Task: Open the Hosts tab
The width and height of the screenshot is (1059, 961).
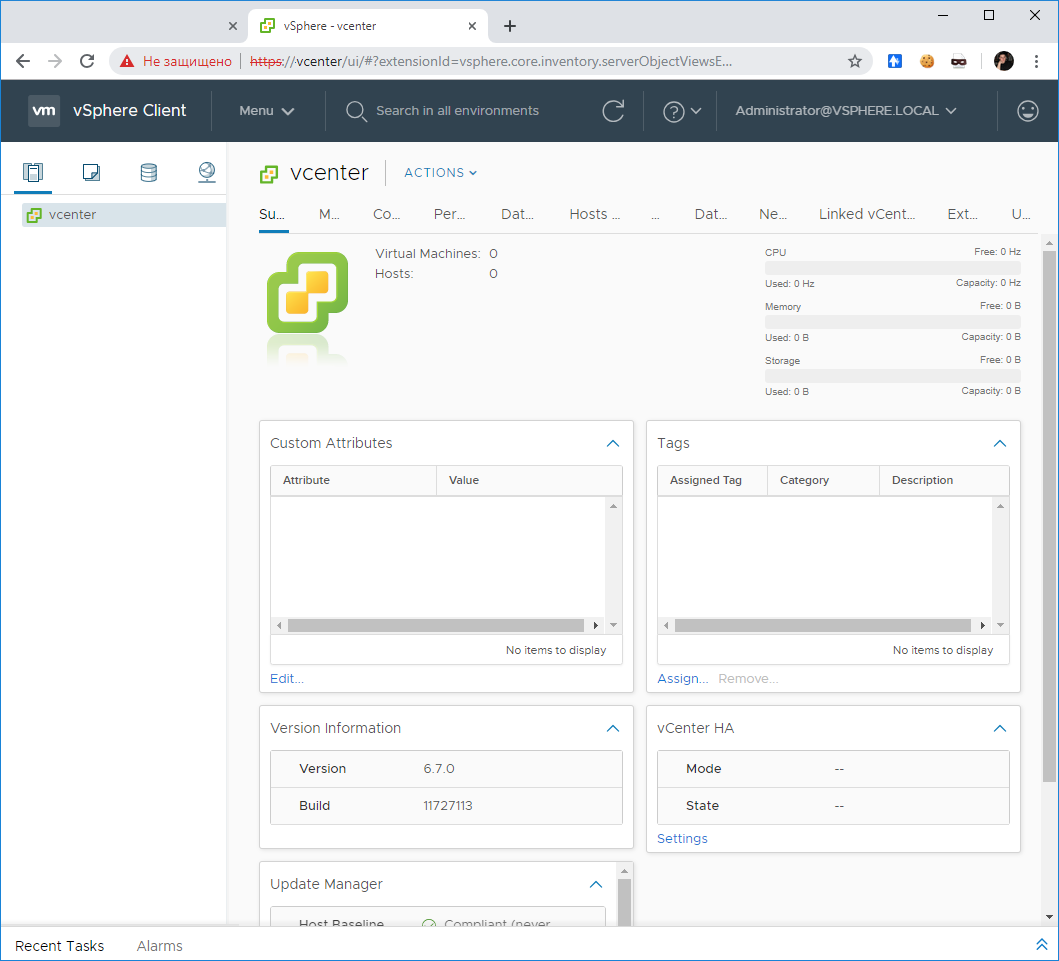Action: [594, 215]
